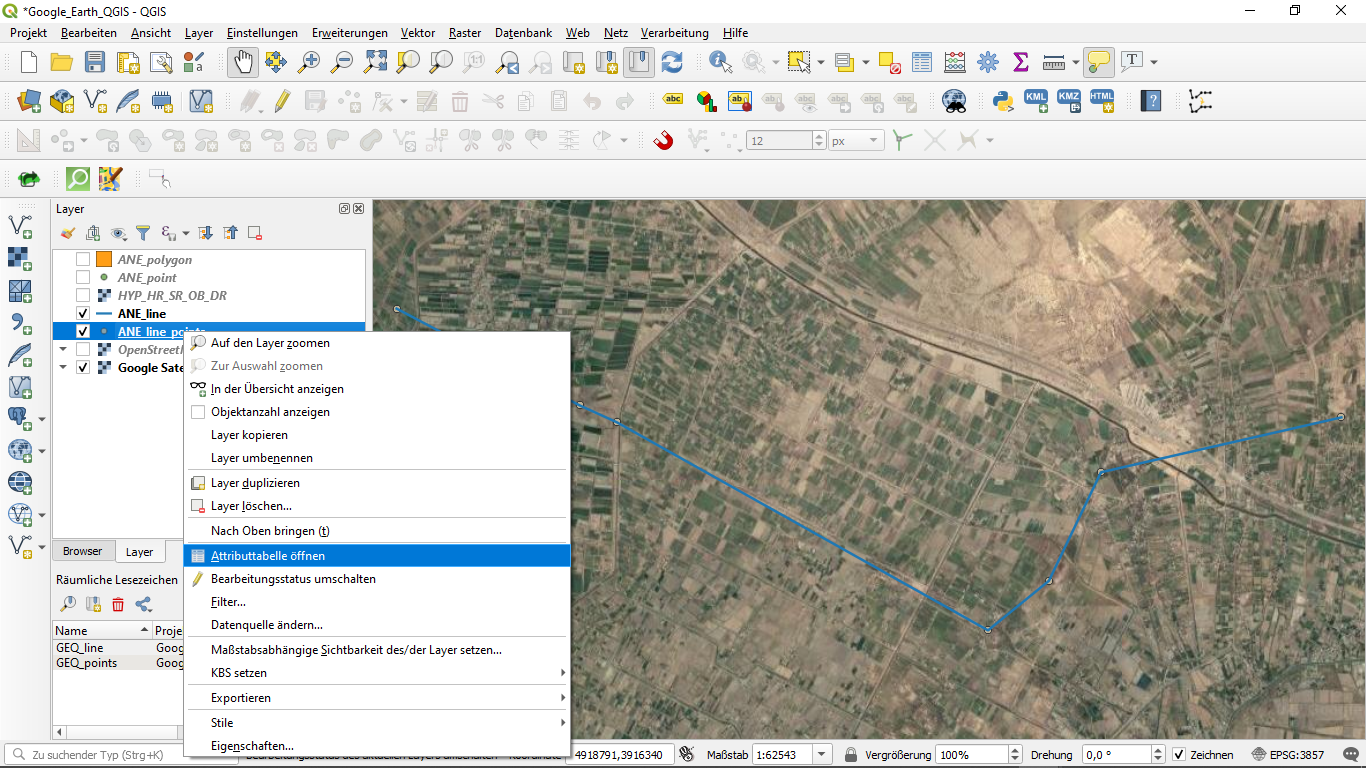Screen dimensions: 1366x768
Task: Open the help book icon
Action: 1151,101
